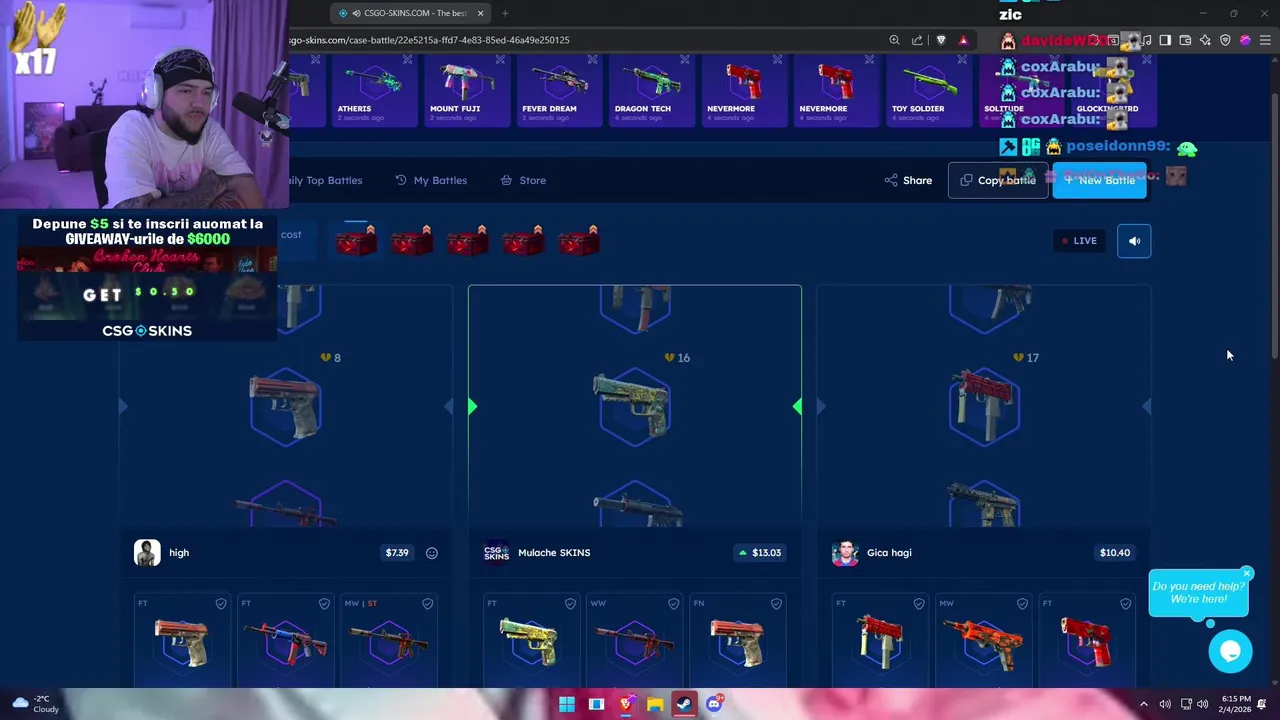Click broken-heart count 8 above high's reel
Viewport: 1280px width, 720px height.
click(x=331, y=358)
